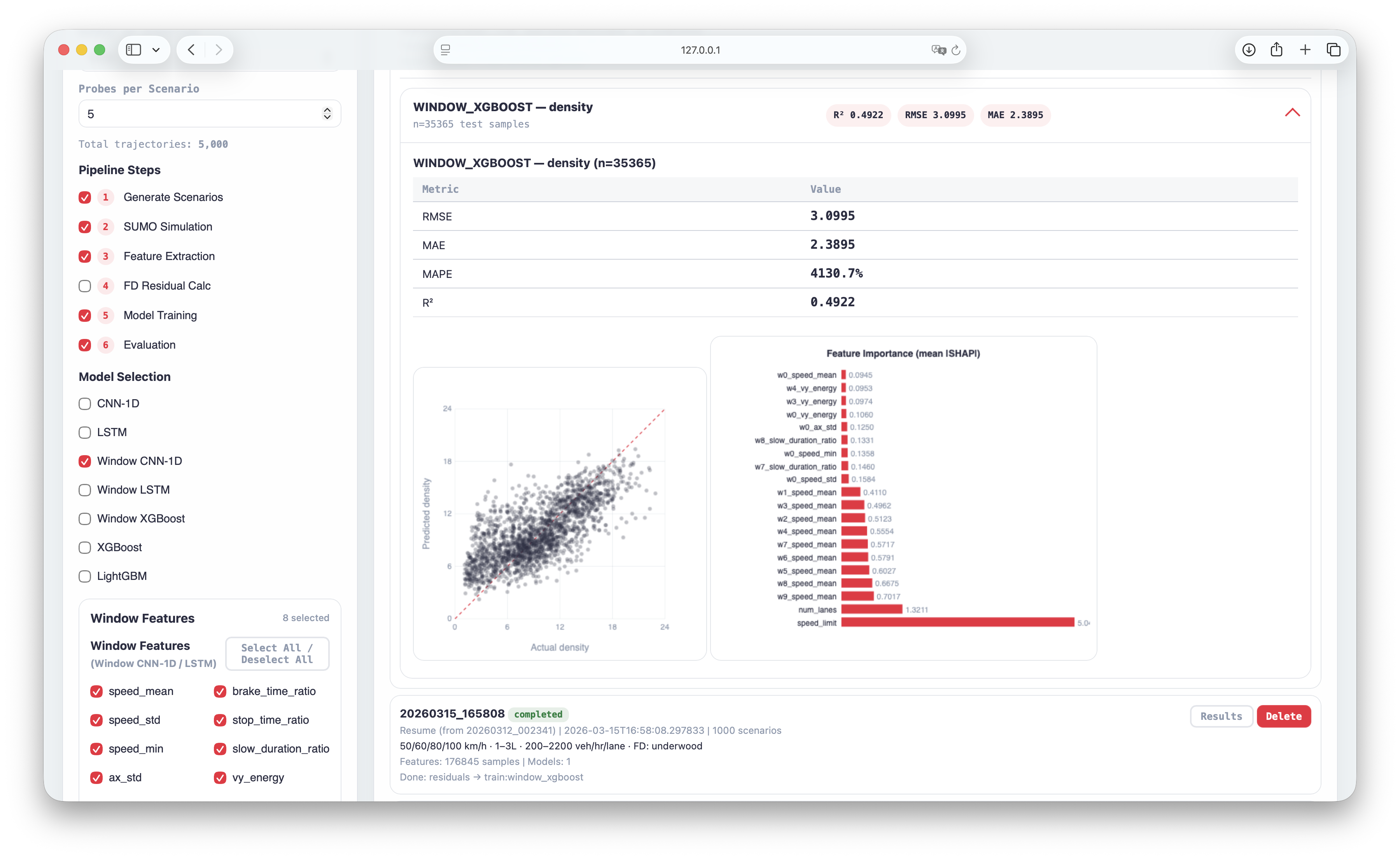Open a new browser tab

pos(1305,49)
